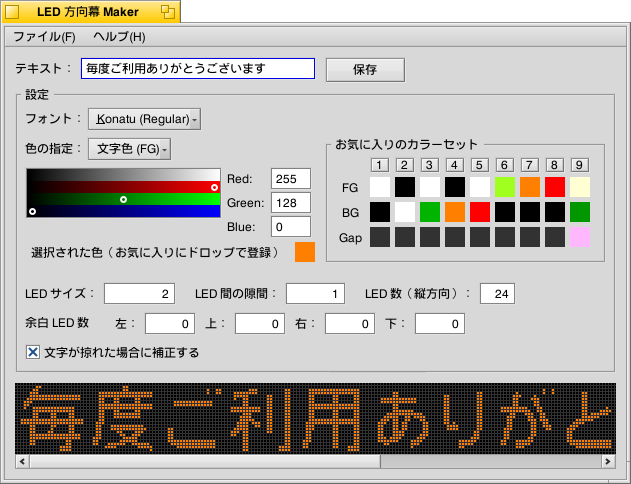Open the Konatu (Regular) font dropdown

tap(144, 119)
